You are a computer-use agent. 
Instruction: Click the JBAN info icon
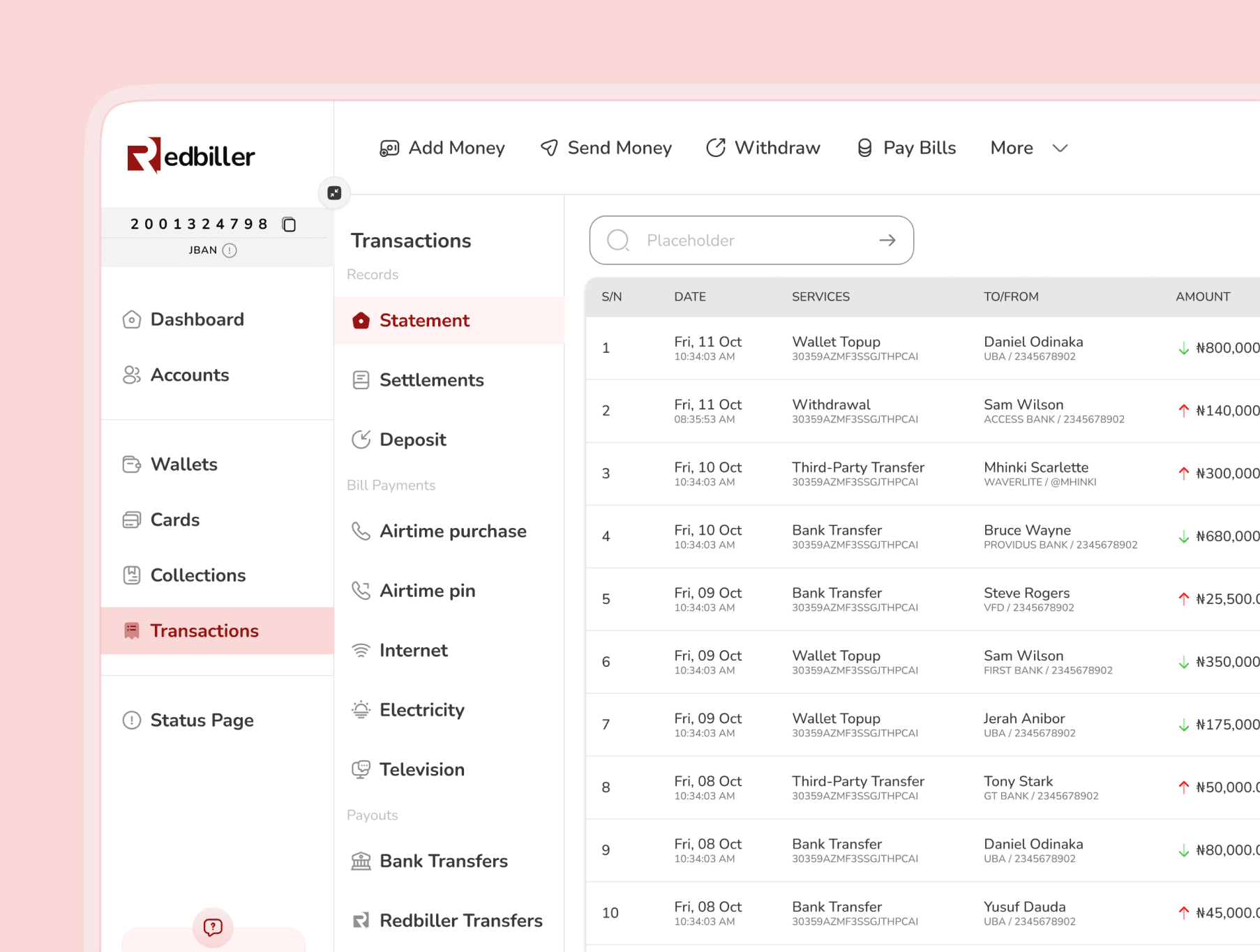click(x=230, y=250)
